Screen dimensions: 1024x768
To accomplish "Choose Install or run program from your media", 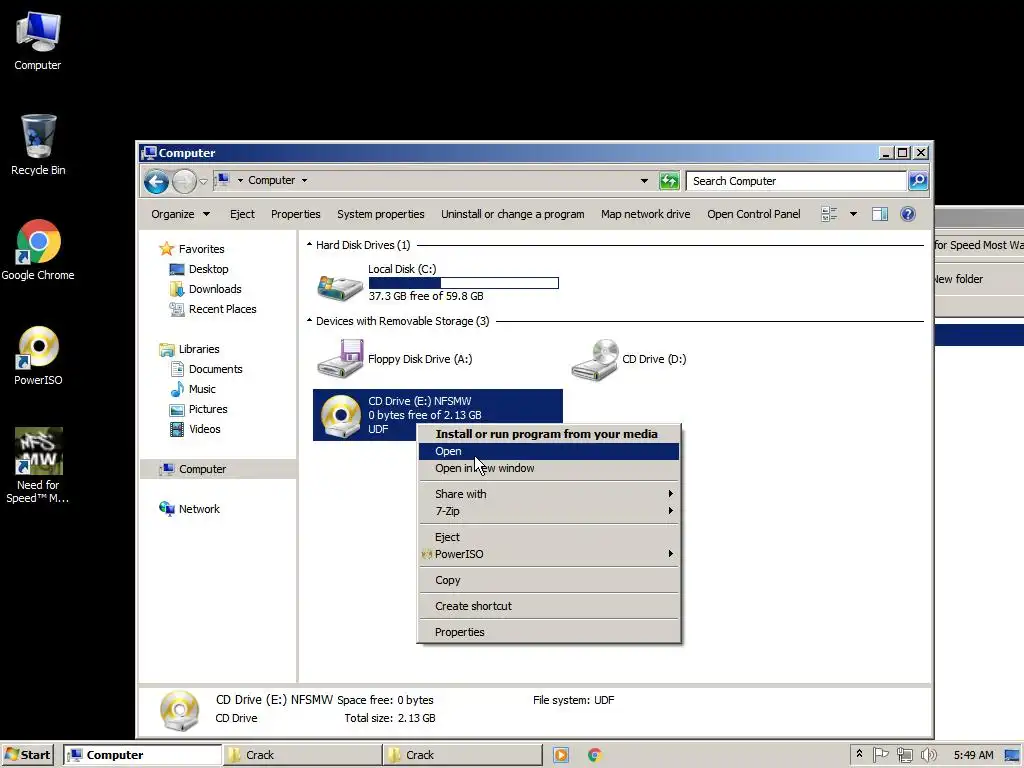I will [549, 434].
